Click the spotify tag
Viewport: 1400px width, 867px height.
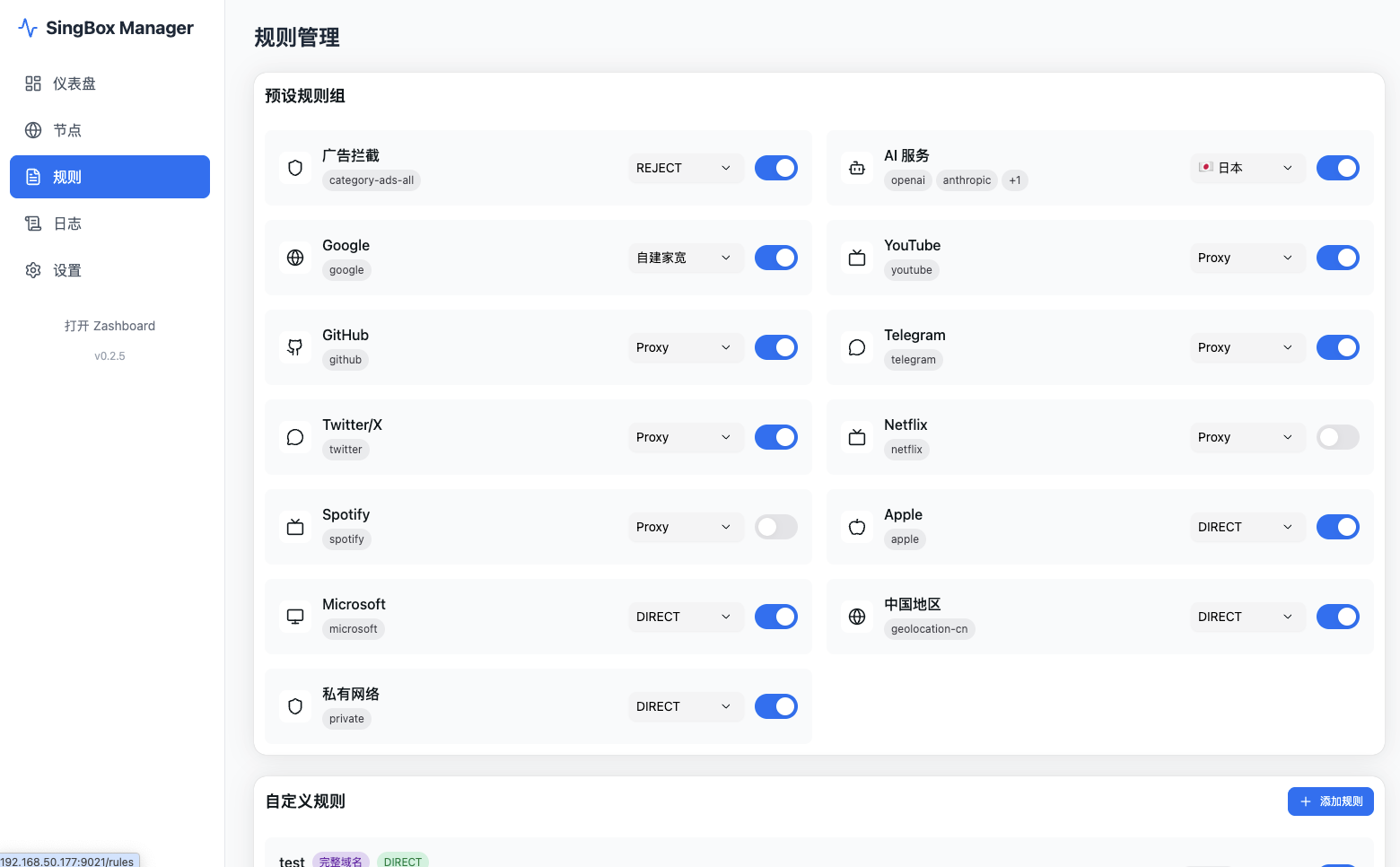[x=346, y=539]
